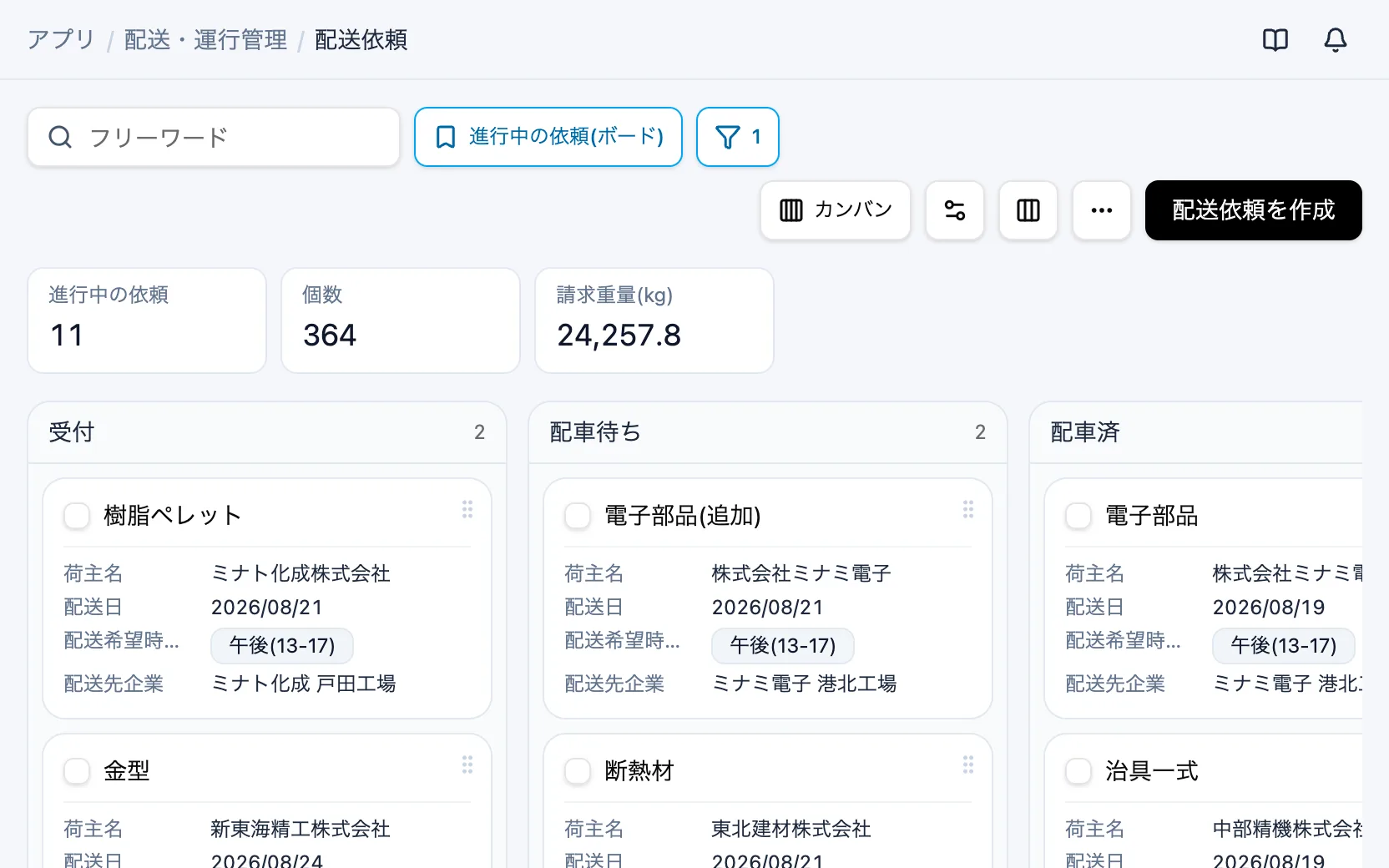The image size is (1389, 868).
Task: Click the 進行中の依頼 summary card
Action: (x=147, y=320)
